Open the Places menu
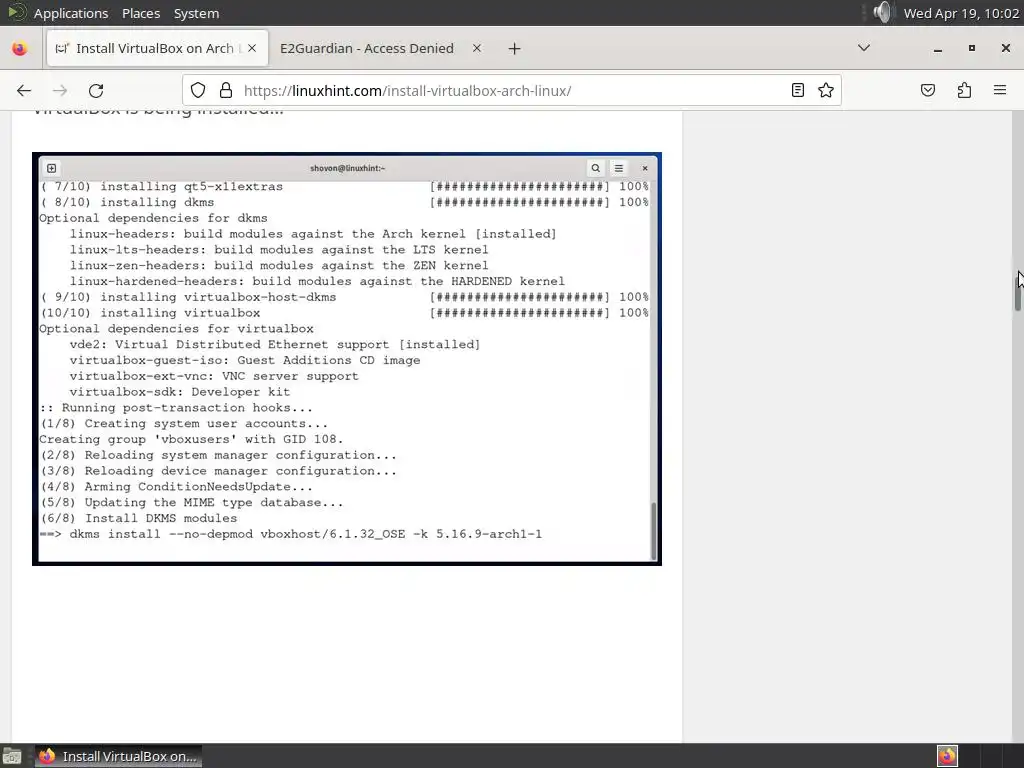The width and height of the screenshot is (1024, 768). click(x=141, y=13)
